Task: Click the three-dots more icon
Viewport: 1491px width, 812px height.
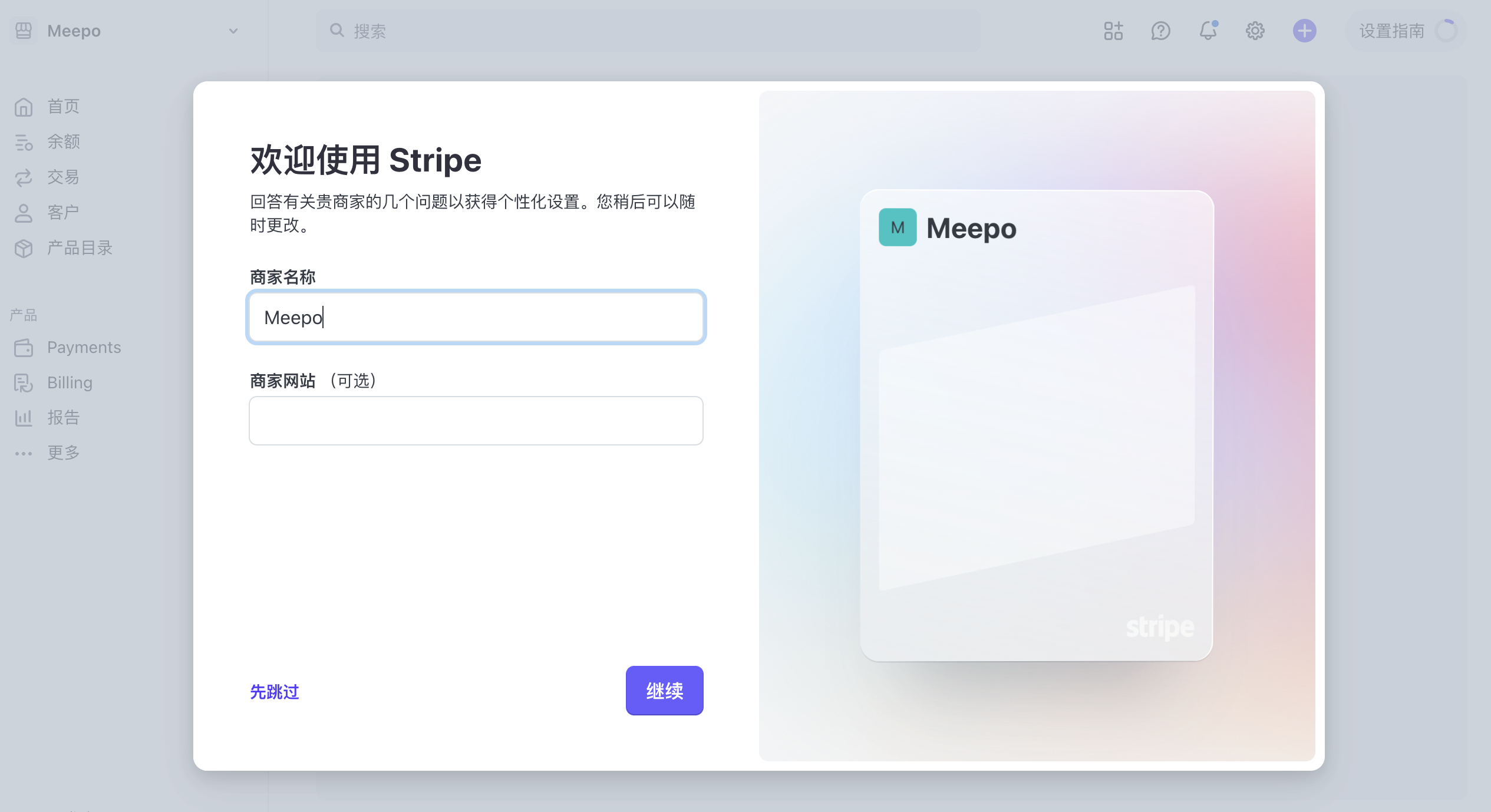Action: (24, 453)
